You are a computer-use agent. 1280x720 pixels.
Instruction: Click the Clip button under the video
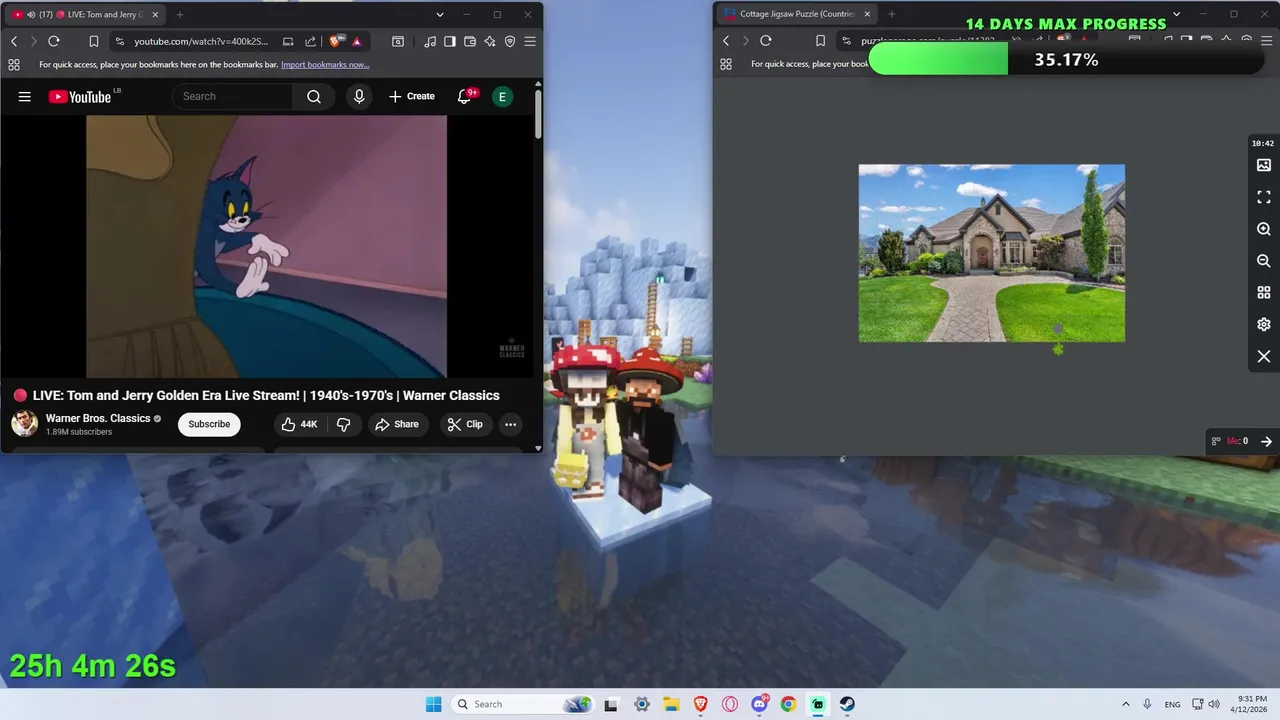point(465,424)
